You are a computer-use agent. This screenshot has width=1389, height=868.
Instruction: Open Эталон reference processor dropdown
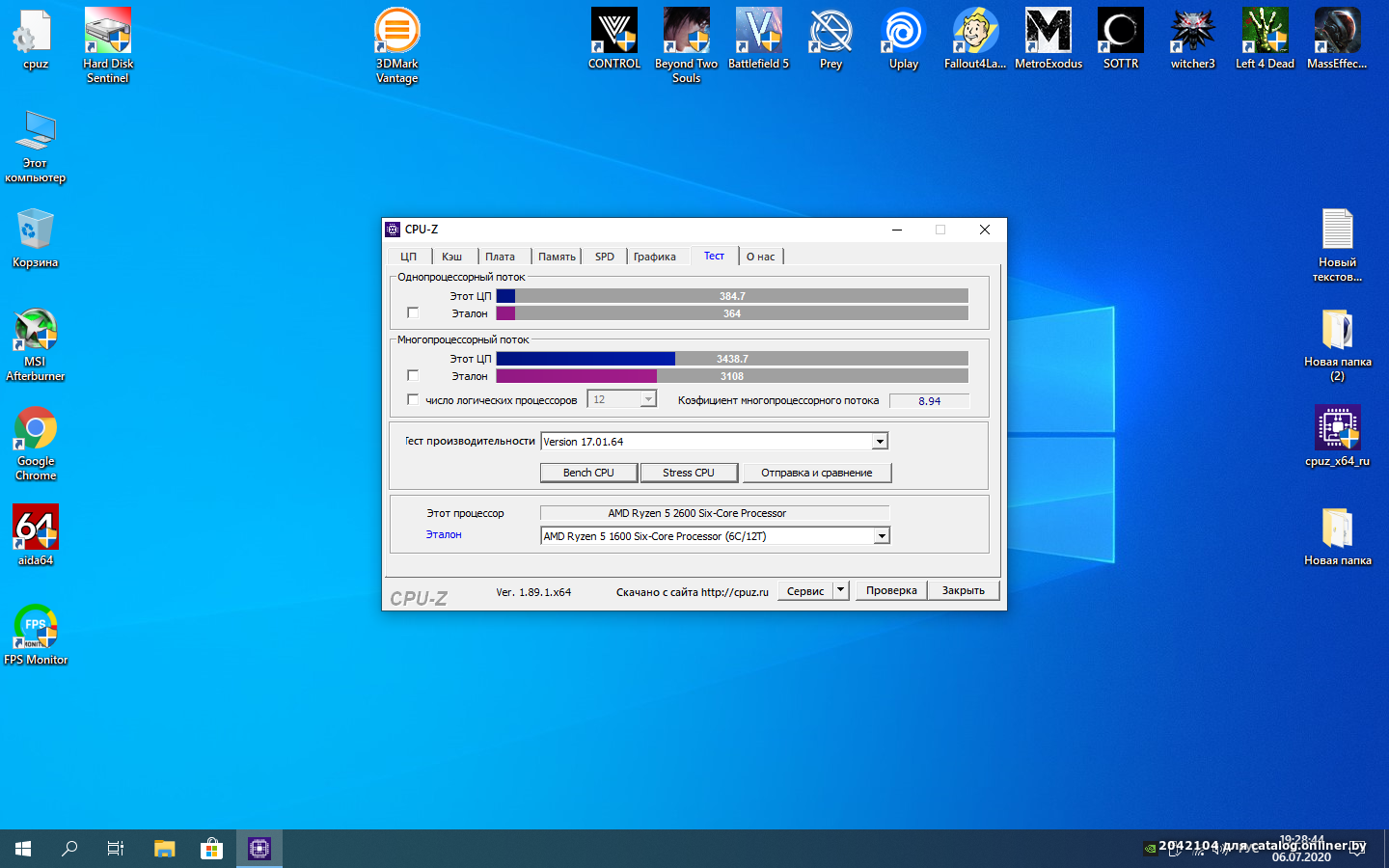(882, 535)
